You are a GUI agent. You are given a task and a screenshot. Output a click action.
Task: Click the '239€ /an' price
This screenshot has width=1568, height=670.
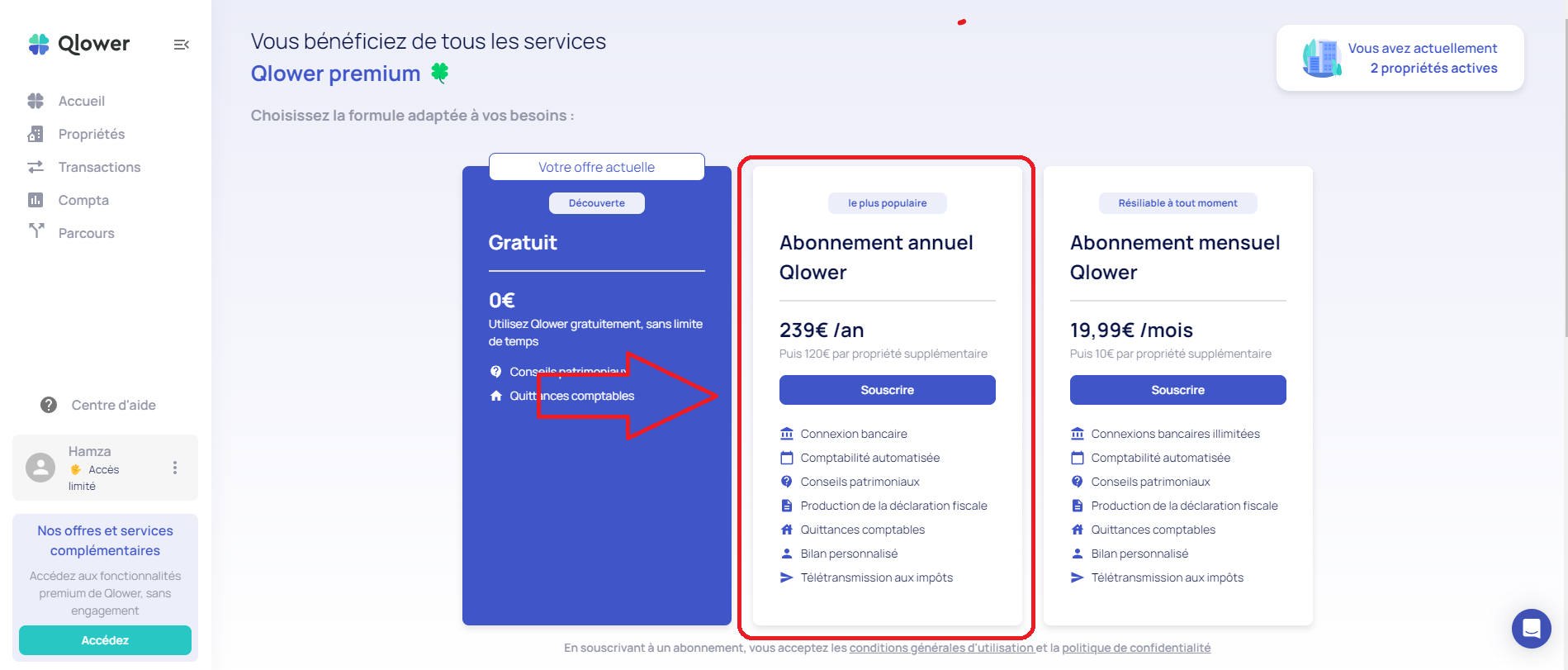(822, 330)
